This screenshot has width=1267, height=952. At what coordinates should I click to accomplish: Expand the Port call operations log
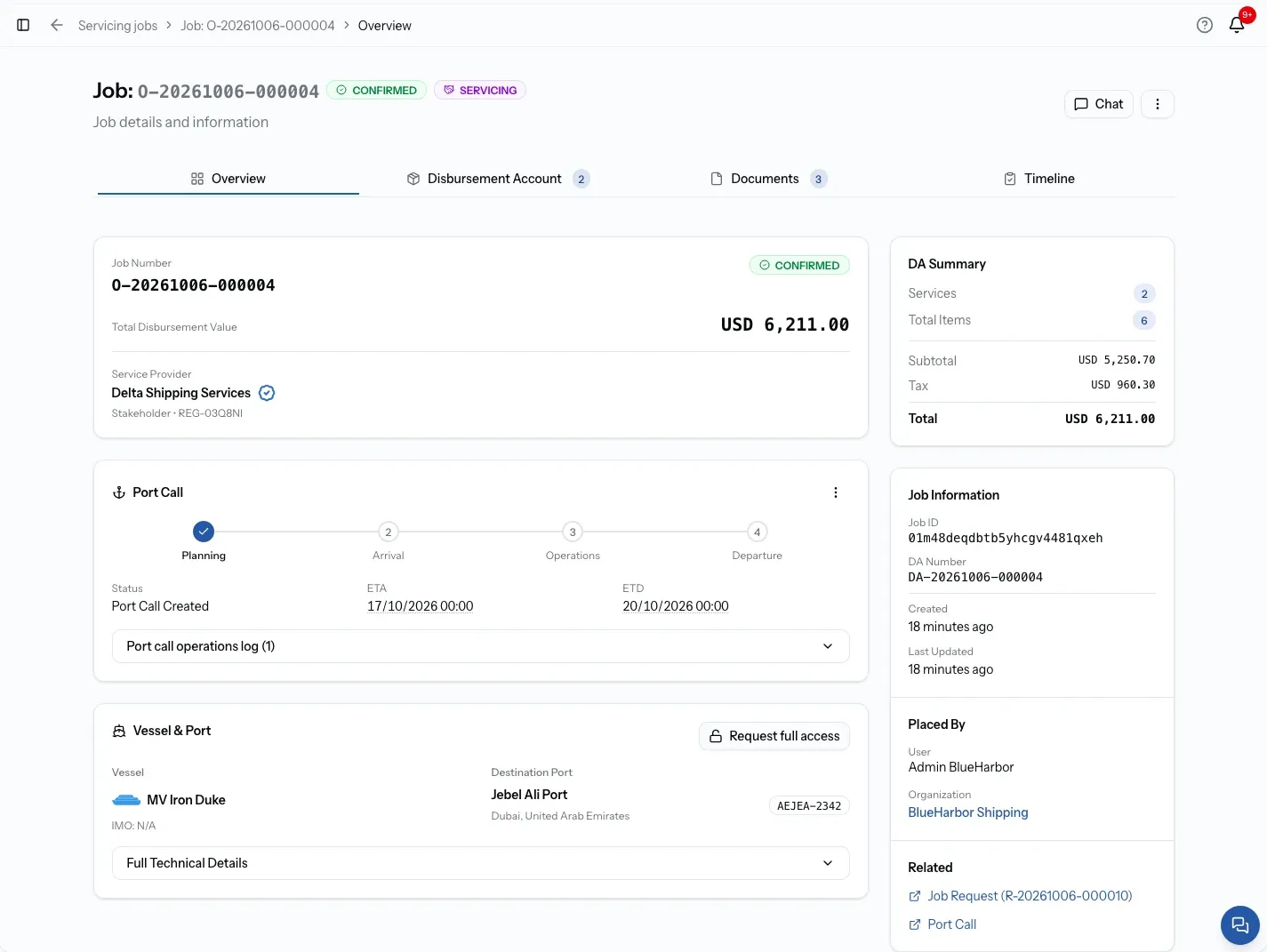pyautogui.click(x=481, y=646)
